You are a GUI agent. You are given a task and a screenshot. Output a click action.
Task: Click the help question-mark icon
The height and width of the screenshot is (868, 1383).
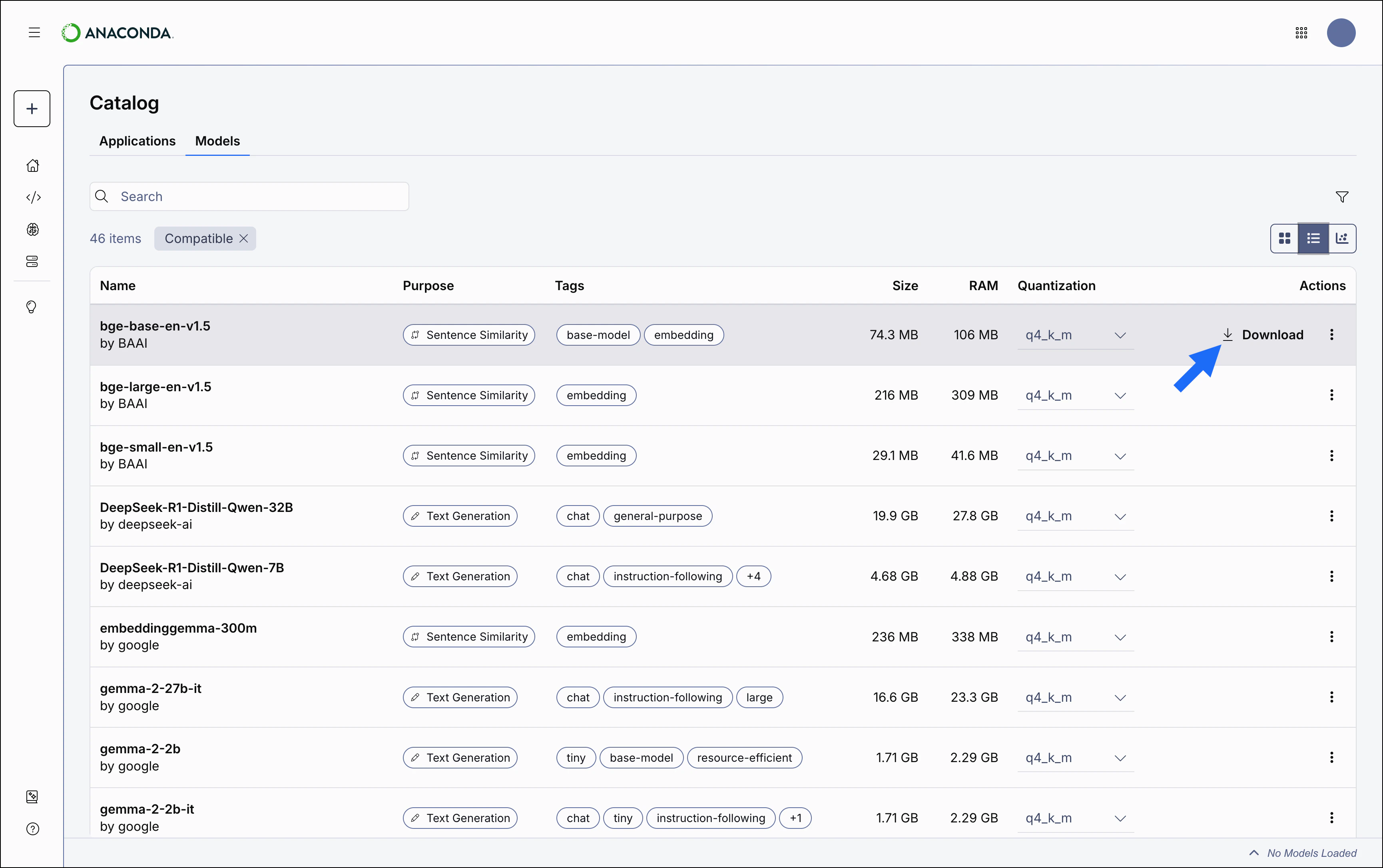tap(33, 829)
